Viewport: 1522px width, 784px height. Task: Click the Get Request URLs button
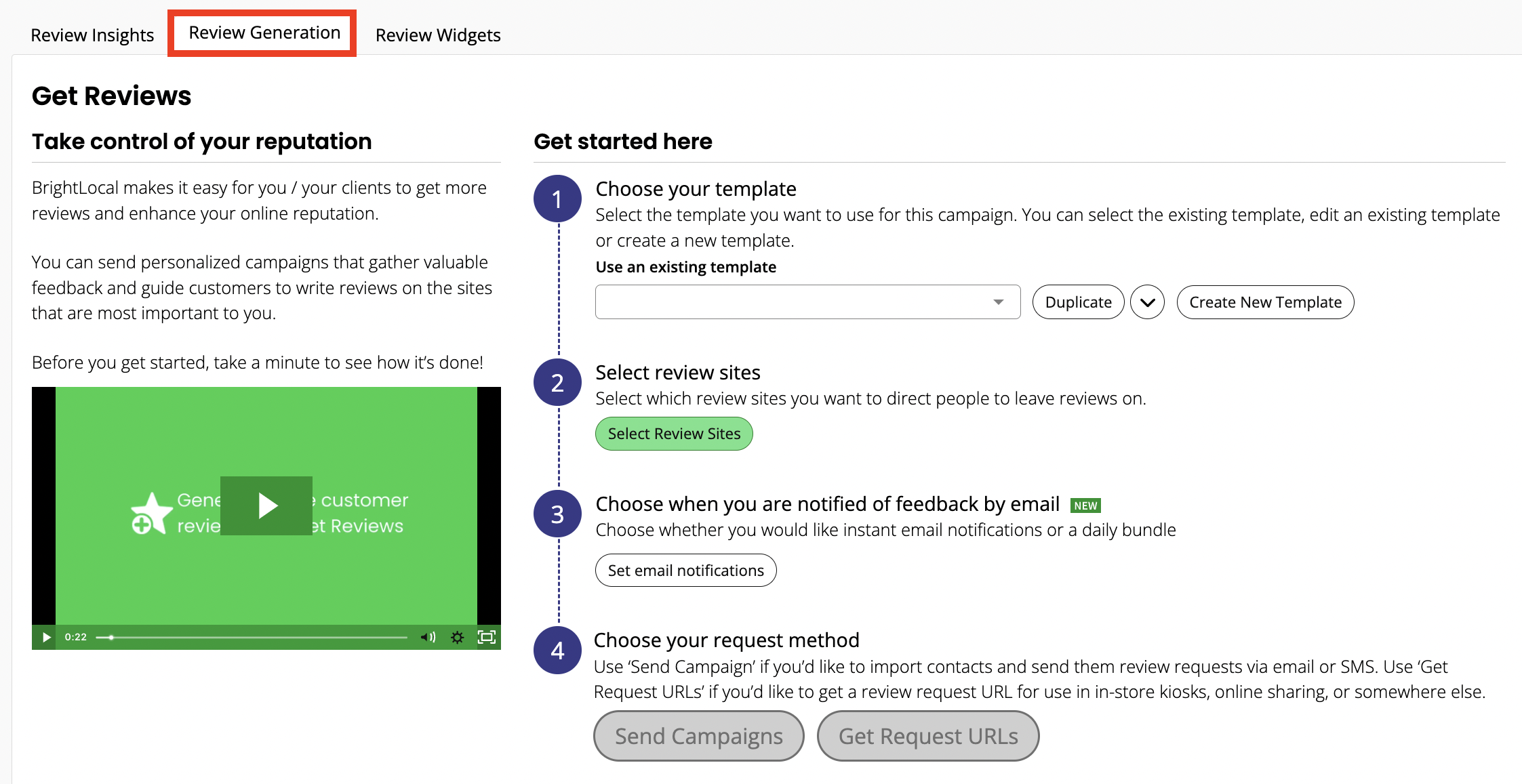pyautogui.click(x=928, y=736)
